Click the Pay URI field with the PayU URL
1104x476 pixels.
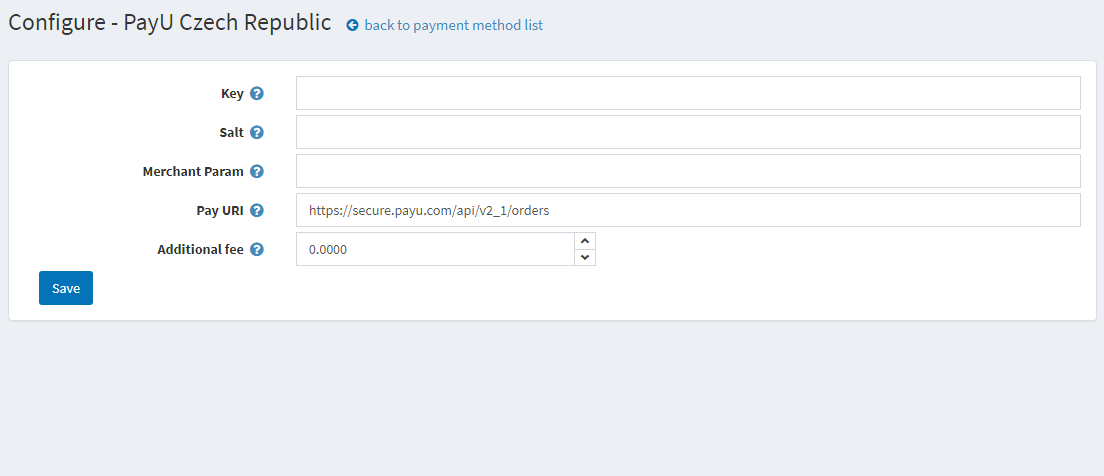688,210
